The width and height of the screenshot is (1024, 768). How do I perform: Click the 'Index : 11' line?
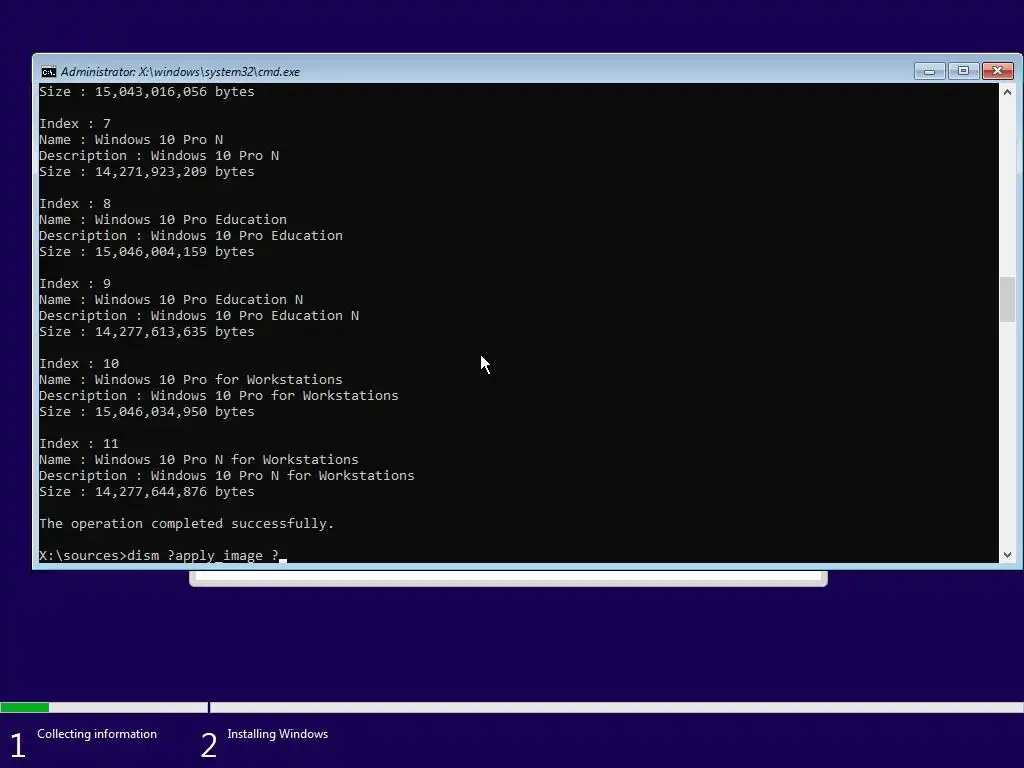78,443
